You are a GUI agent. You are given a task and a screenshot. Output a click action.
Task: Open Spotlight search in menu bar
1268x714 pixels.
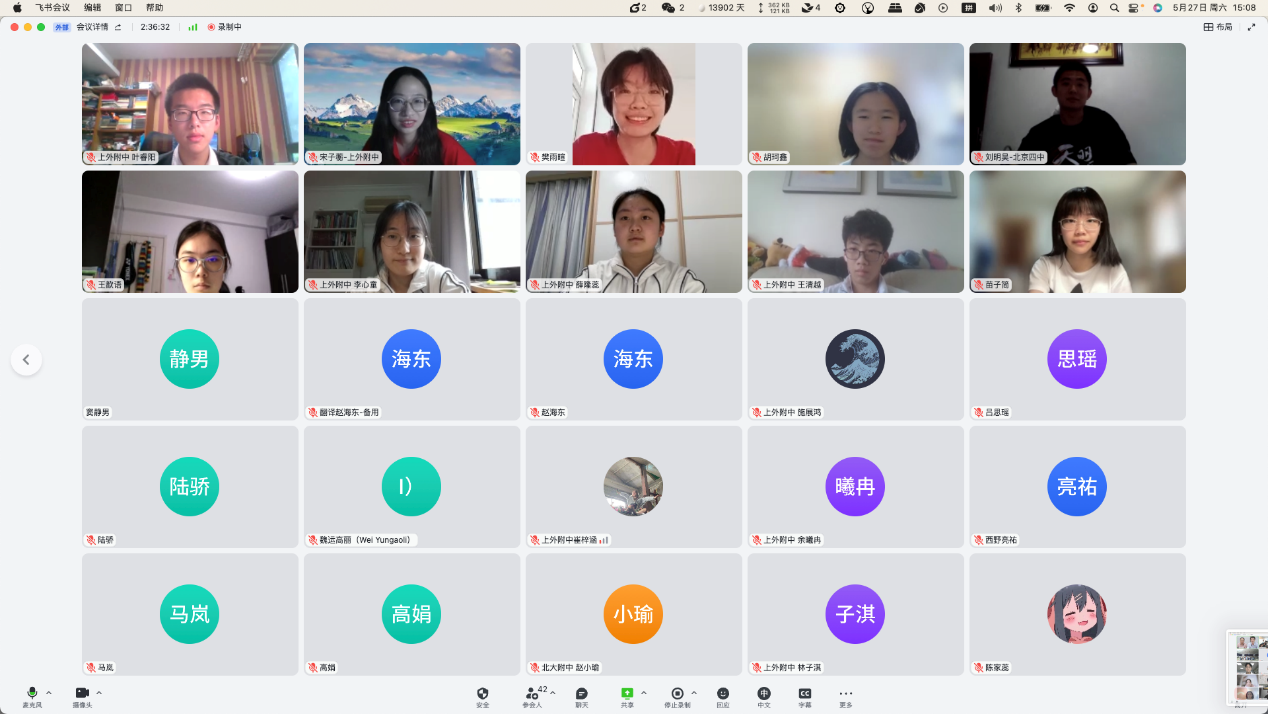tap(1114, 7)
